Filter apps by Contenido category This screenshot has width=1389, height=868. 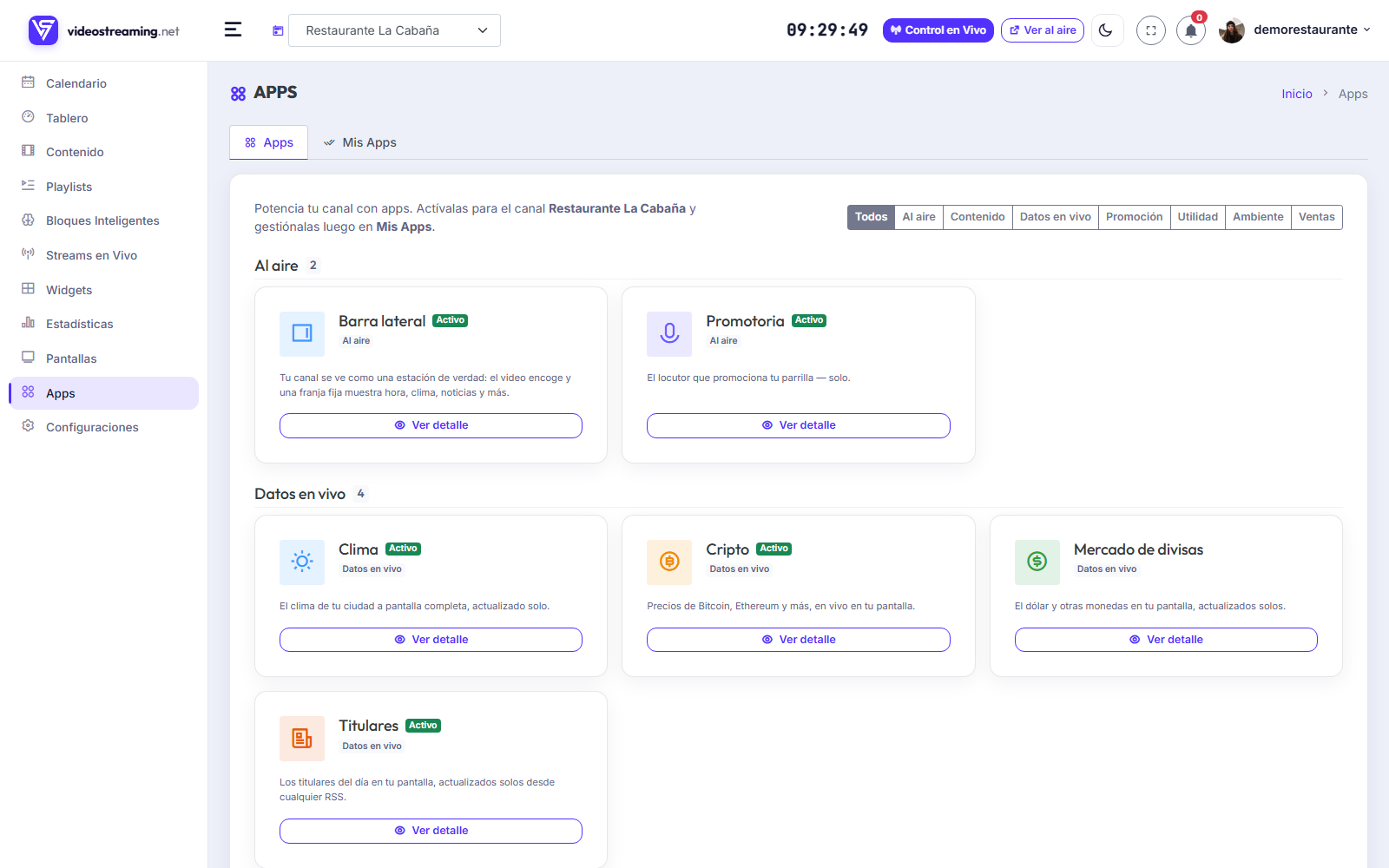point(978,217)
